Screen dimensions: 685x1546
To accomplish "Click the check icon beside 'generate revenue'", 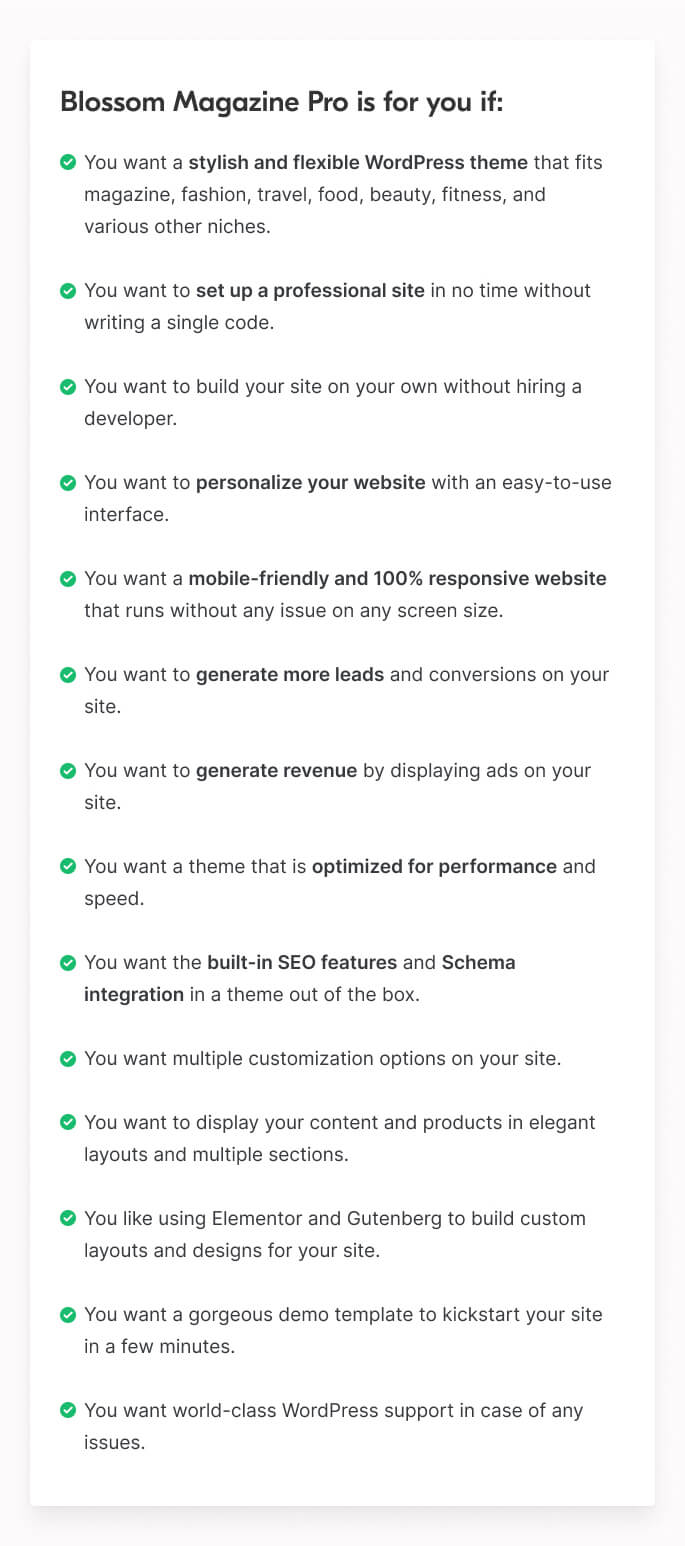I will click(68, 770).
